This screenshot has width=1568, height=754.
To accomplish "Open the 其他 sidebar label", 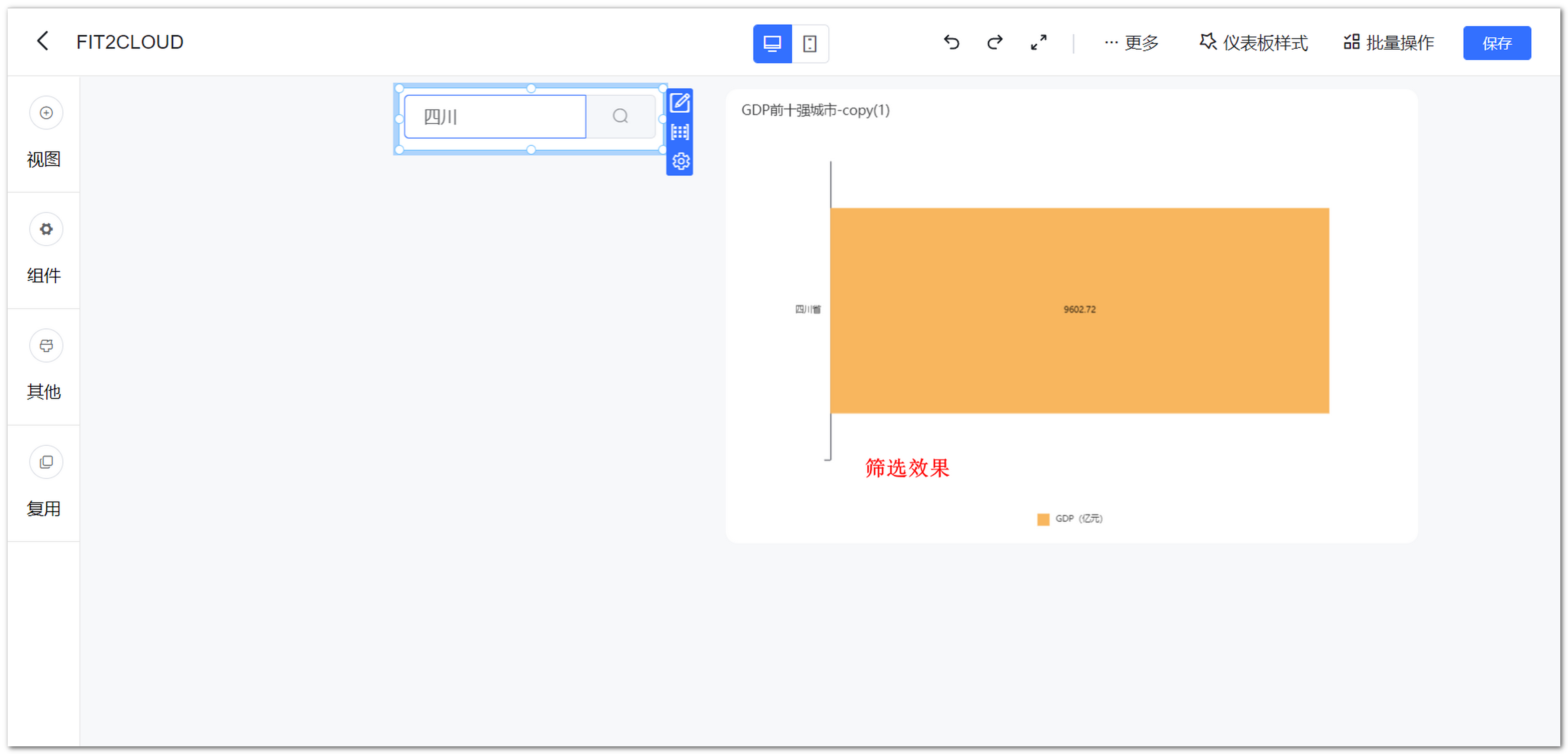I will (x=44, y=392).
